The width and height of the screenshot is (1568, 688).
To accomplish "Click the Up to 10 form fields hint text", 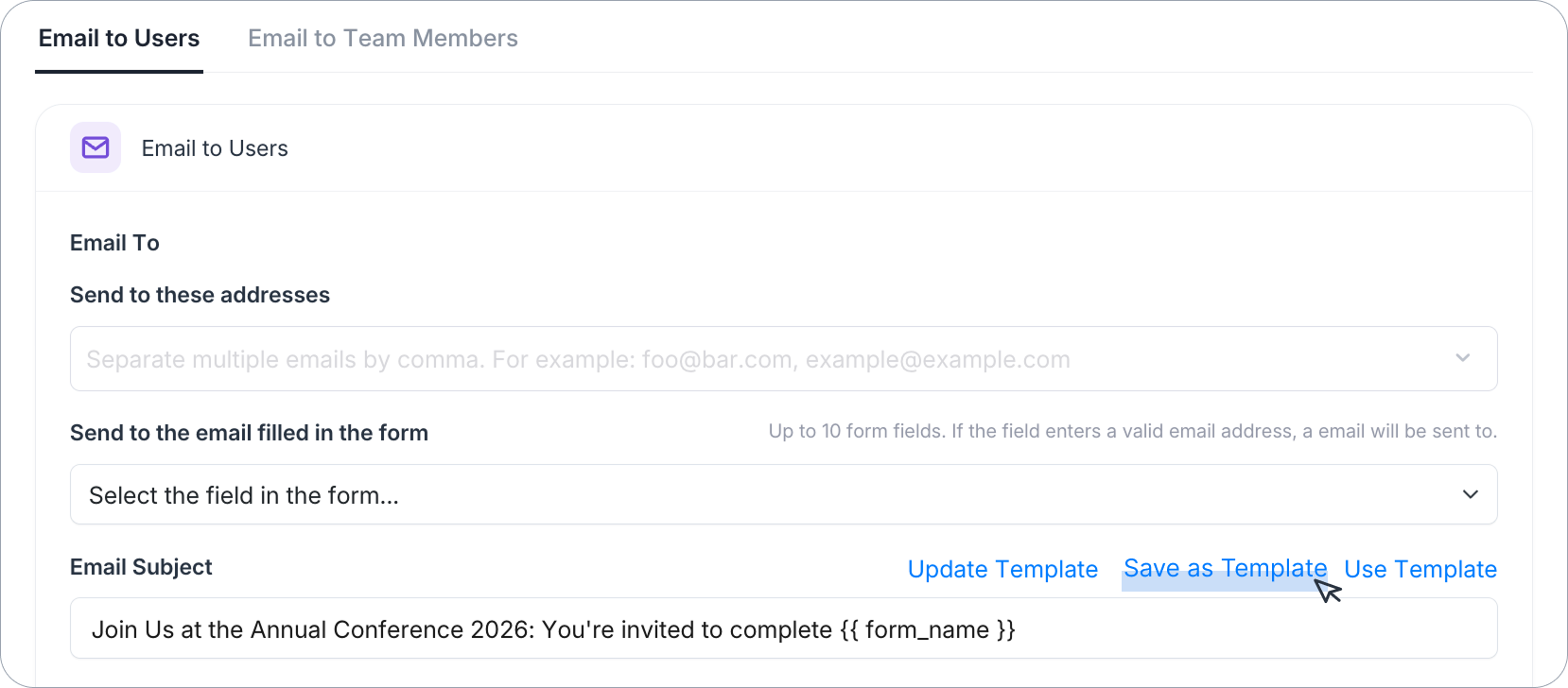I will 1132,431.
